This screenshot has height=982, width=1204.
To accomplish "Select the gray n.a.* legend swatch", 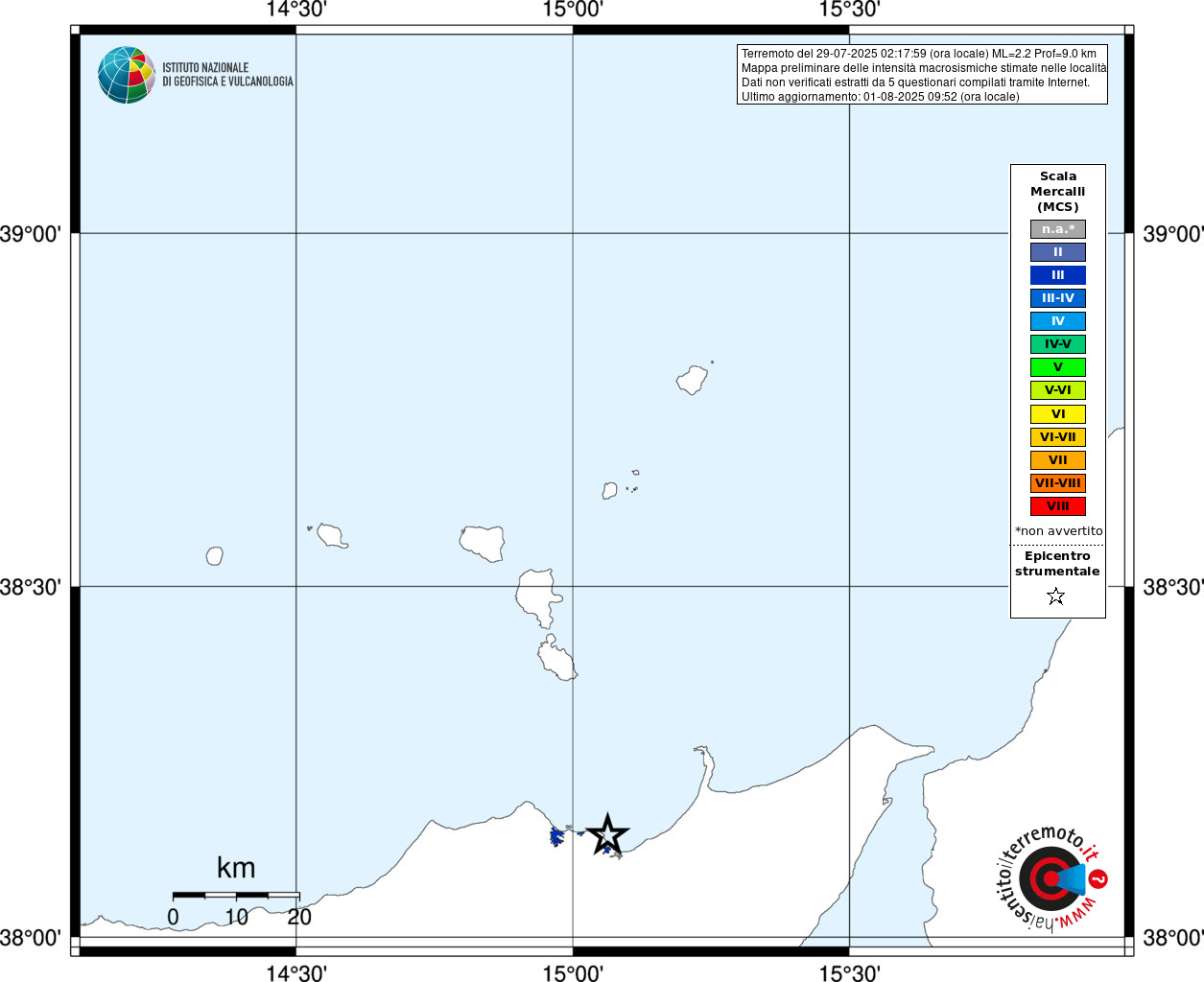I will click(x=1058, y=229).
